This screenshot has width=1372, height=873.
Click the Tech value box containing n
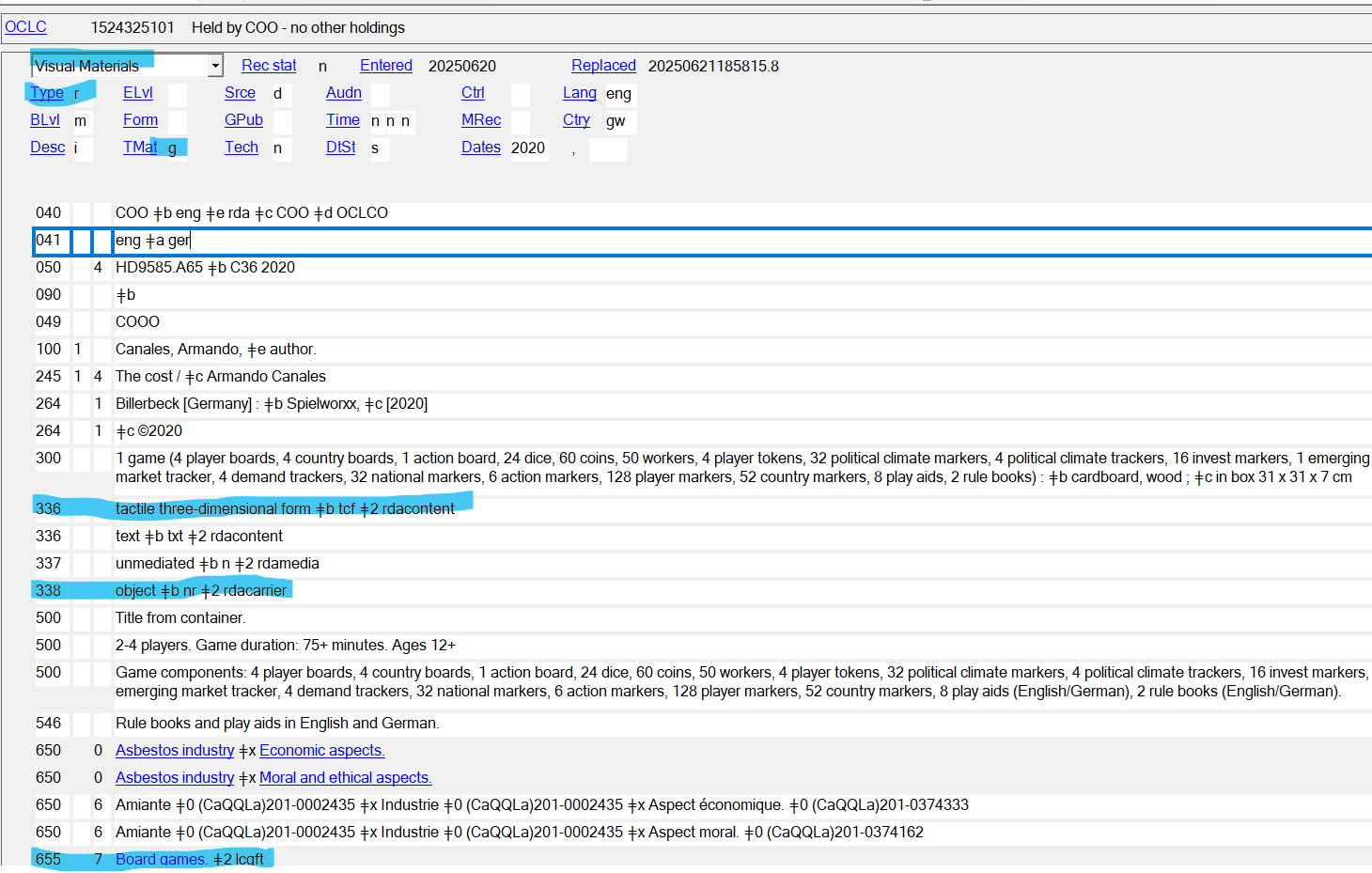pyautogui.click(x=282, y=148)
